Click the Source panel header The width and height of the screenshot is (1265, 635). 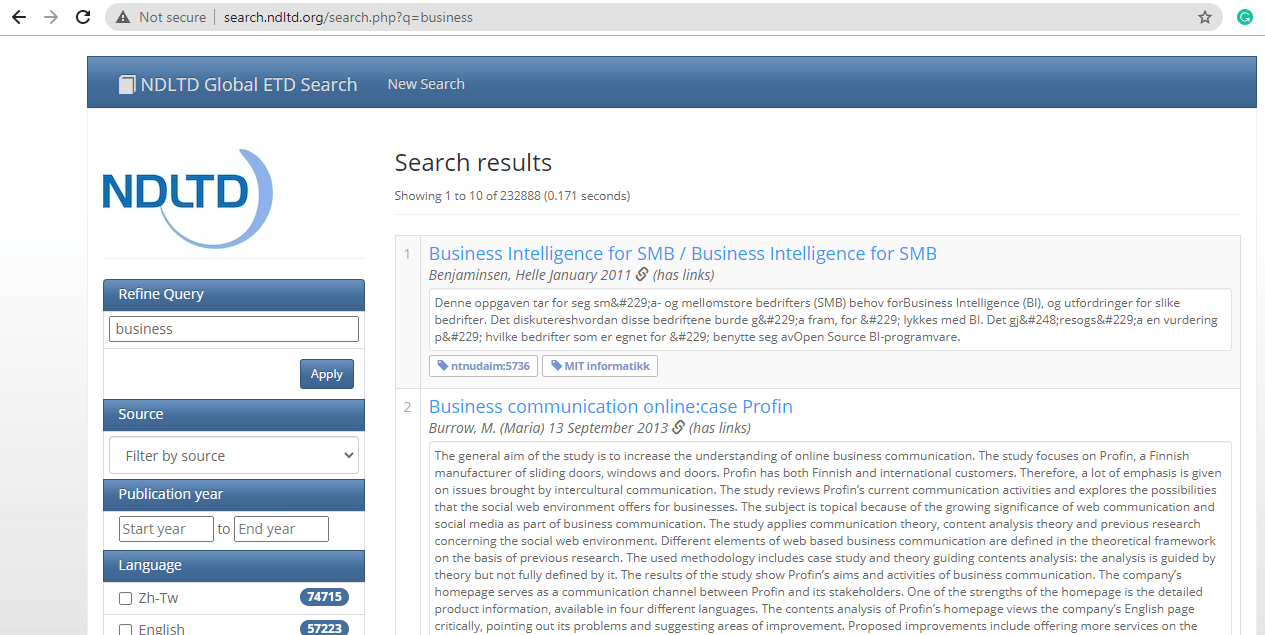[x=234, y=414]
